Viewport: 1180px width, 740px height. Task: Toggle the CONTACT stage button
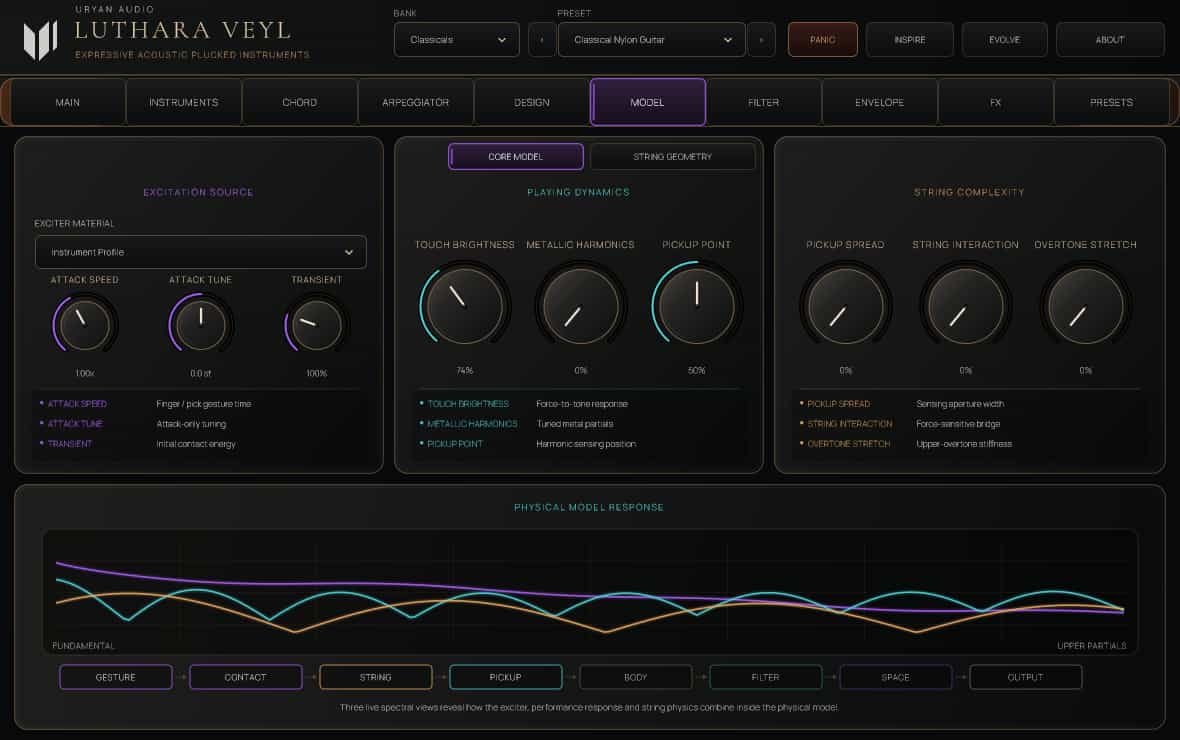click(x=245, y=678)
